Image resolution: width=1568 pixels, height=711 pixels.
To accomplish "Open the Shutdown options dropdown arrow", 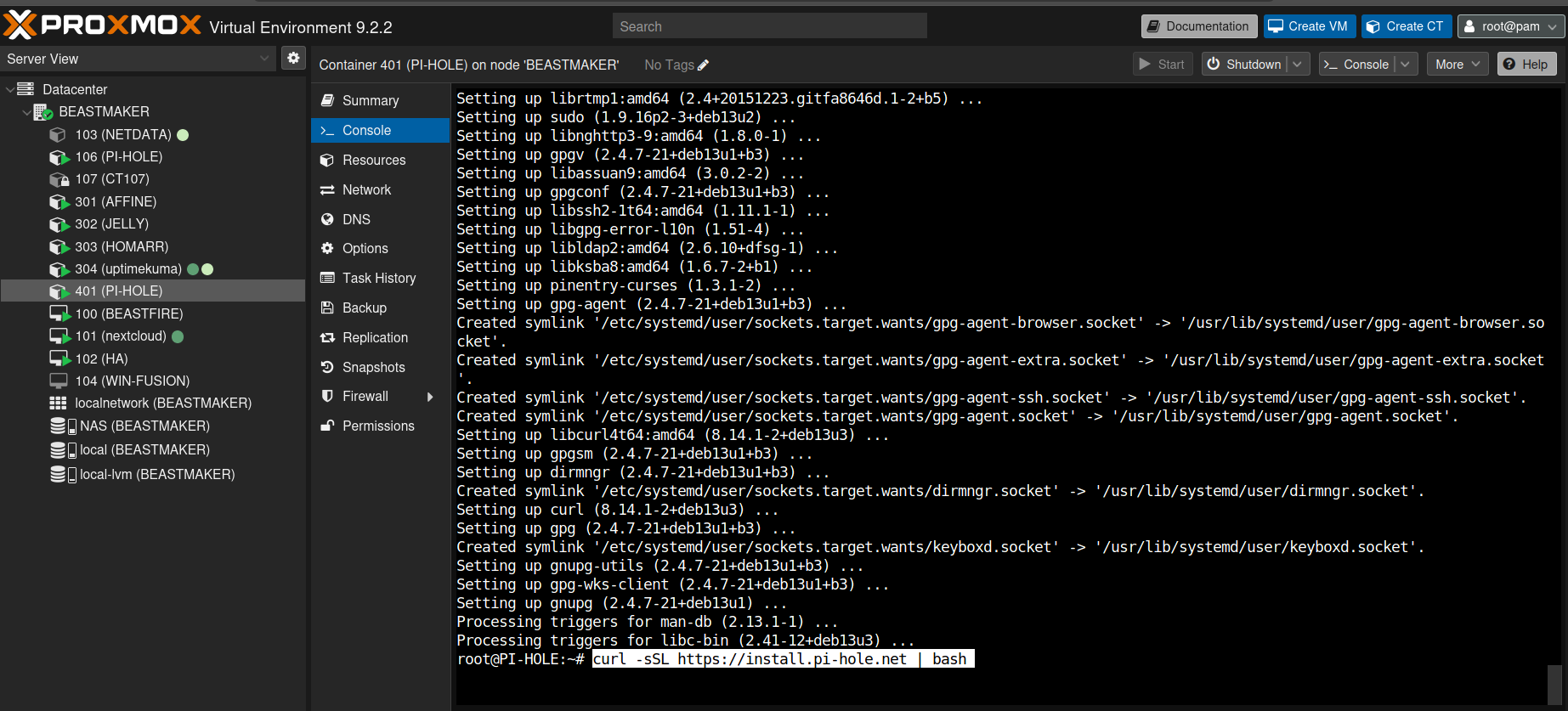I will tap(1298, 65).
